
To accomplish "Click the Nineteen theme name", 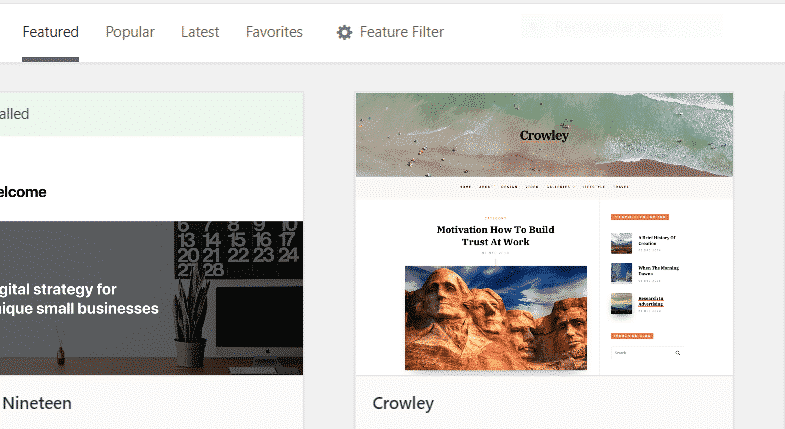I will [37, 403].
